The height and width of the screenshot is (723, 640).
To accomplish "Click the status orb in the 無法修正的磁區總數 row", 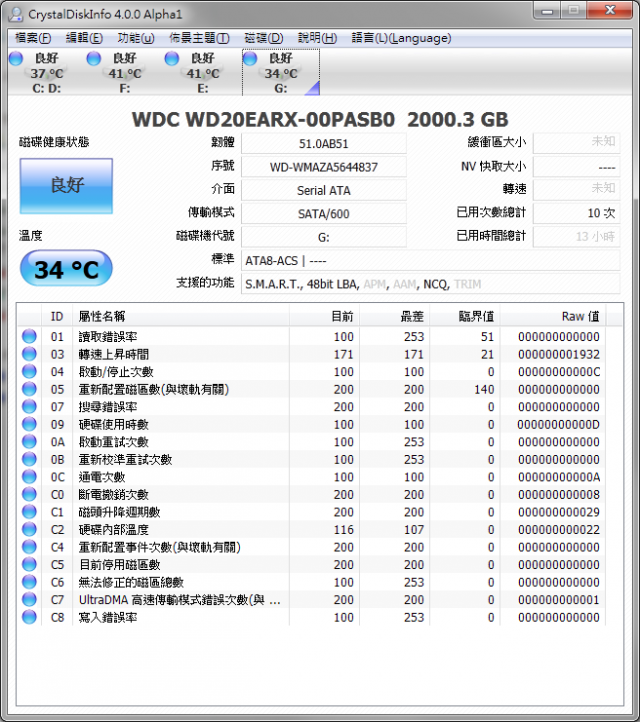I will tap(29, 581).
